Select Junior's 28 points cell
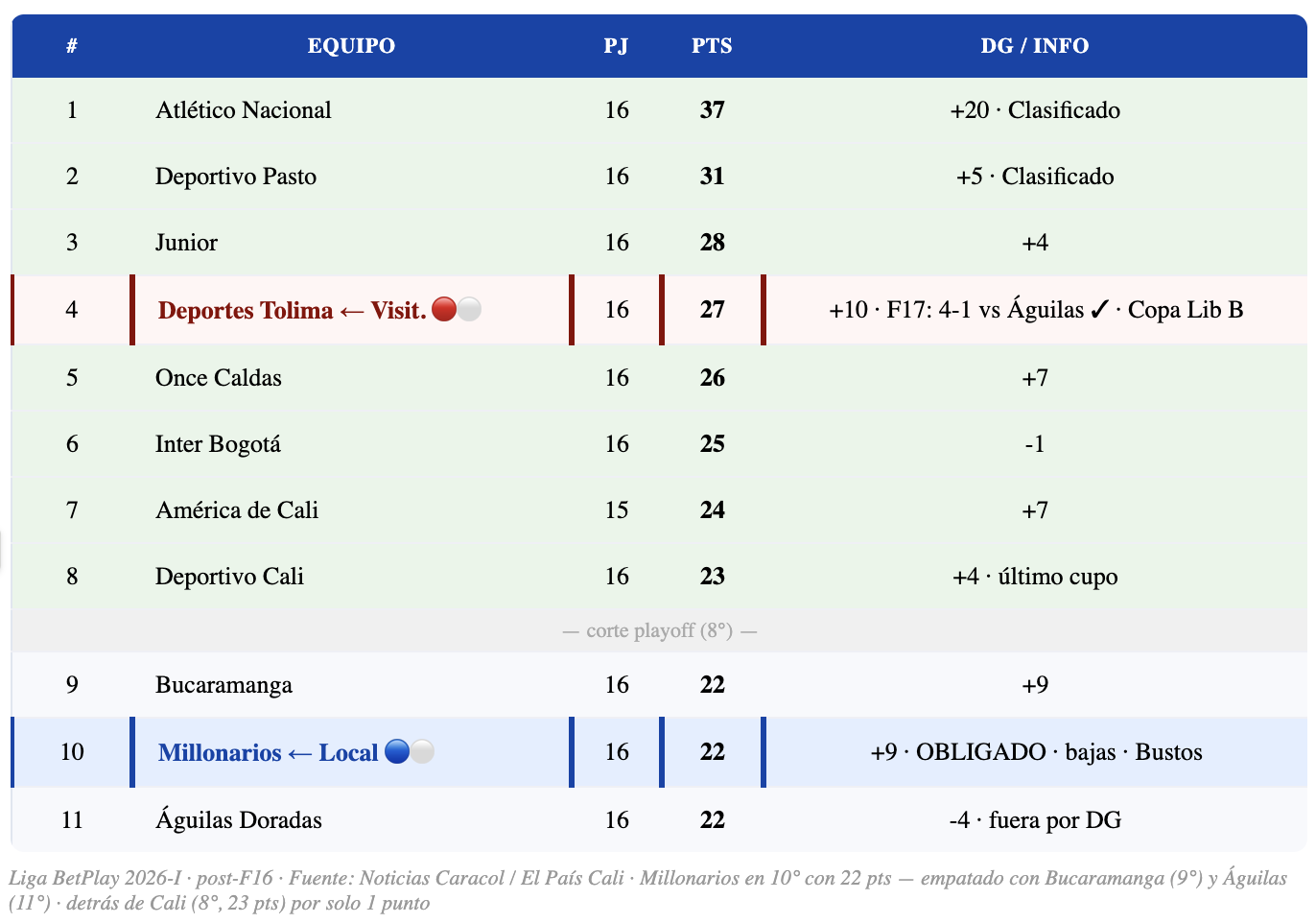1316x923 pixels. point(712,243)
